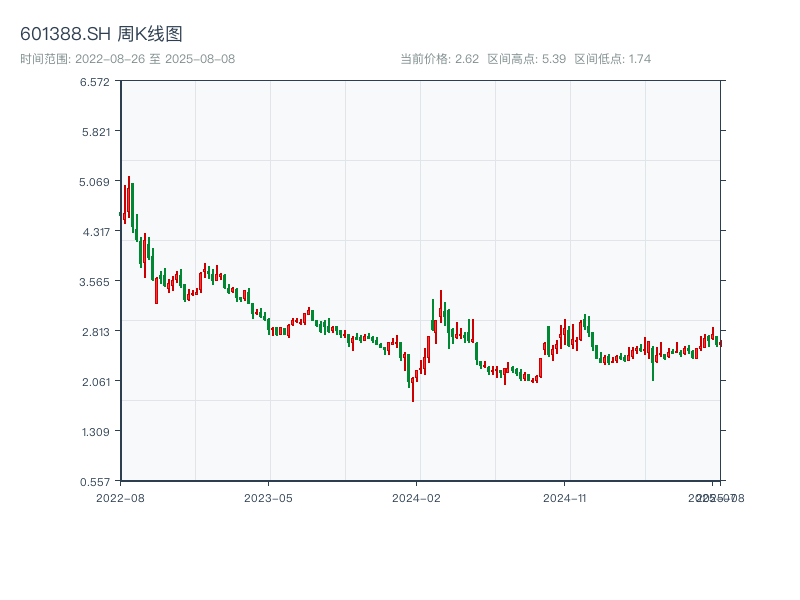Select the 当前价格 2.62 label
Viewport: 800px width, 600px height.
tap(439, 59)
